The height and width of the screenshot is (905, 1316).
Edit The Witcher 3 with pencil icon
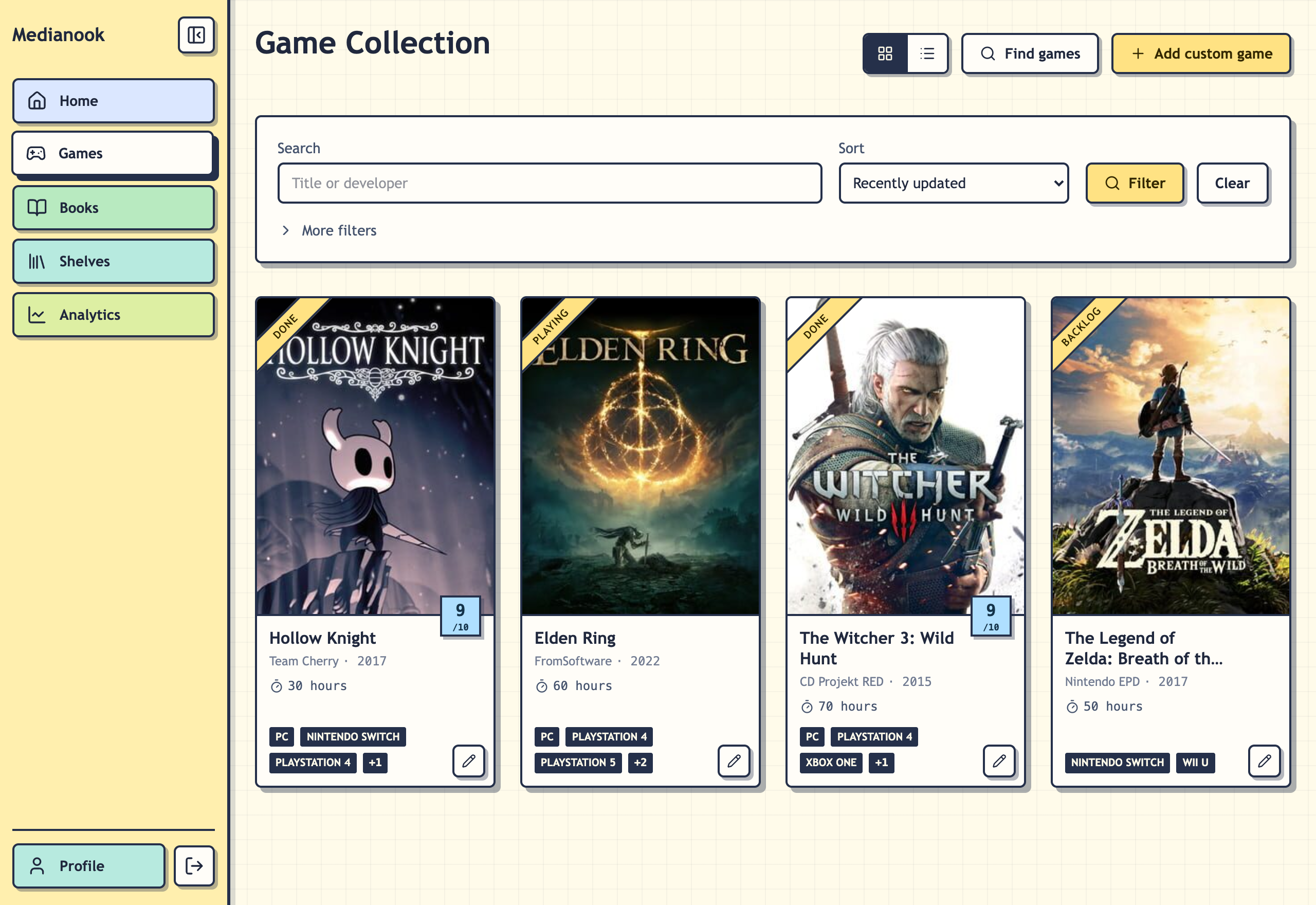999,761
